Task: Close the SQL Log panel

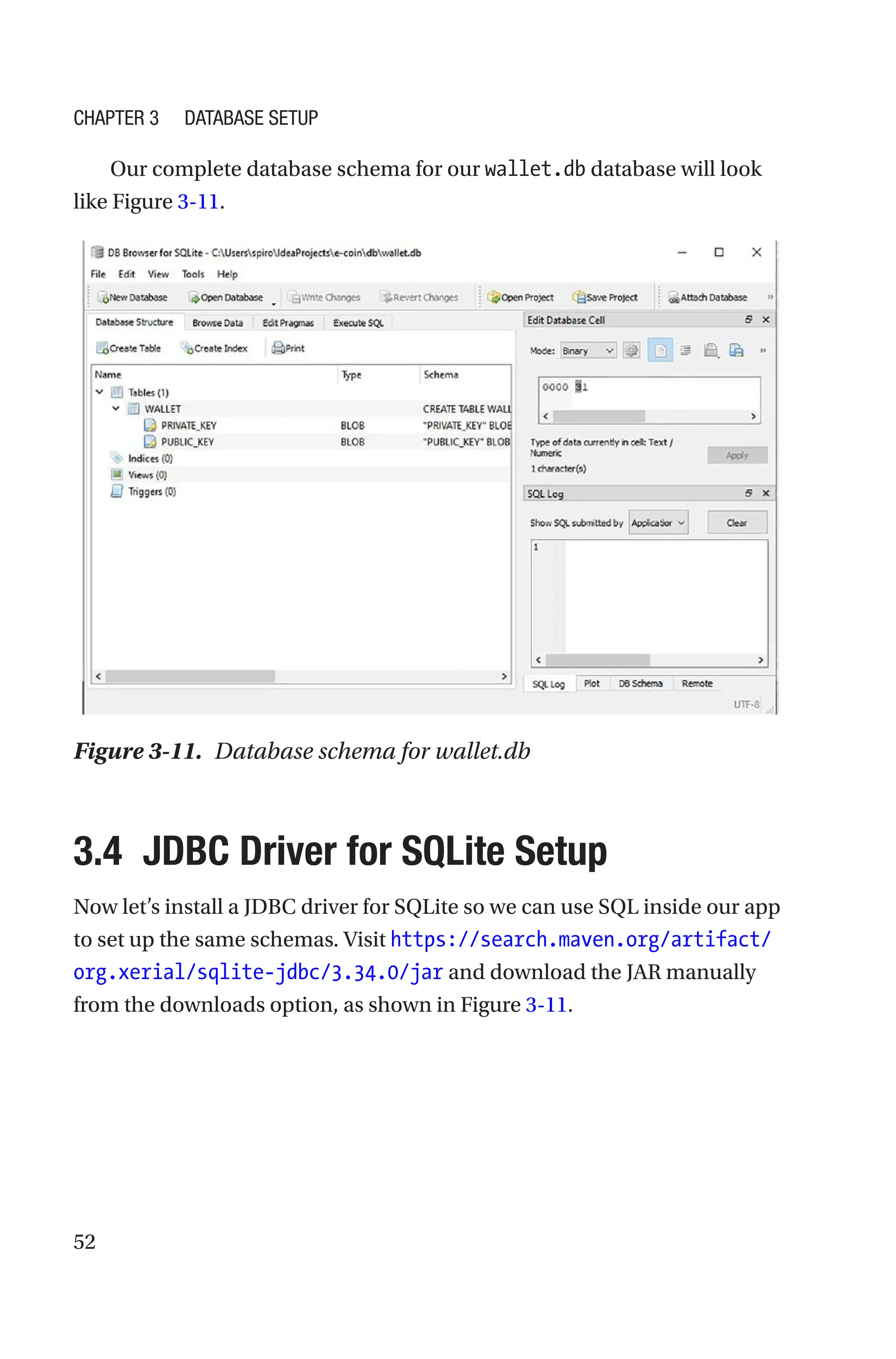Action: pos(766,493)
